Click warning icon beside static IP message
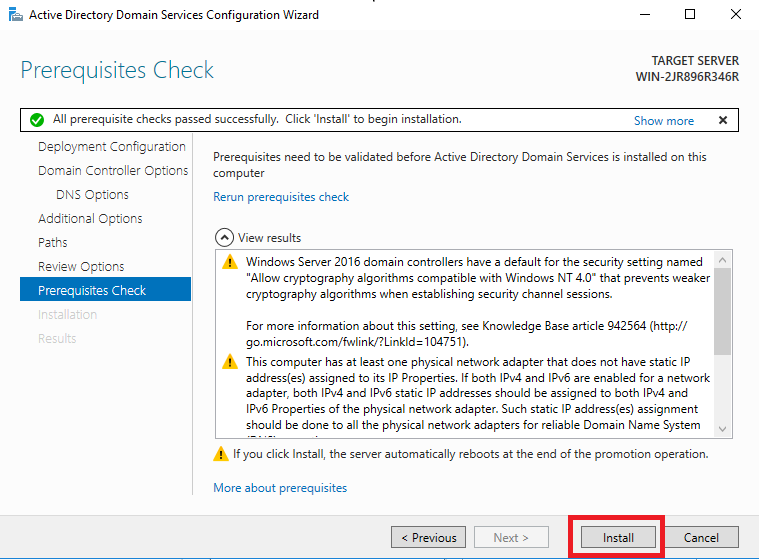759x560 pixels. pyautogui.click(x=230, y=362)
